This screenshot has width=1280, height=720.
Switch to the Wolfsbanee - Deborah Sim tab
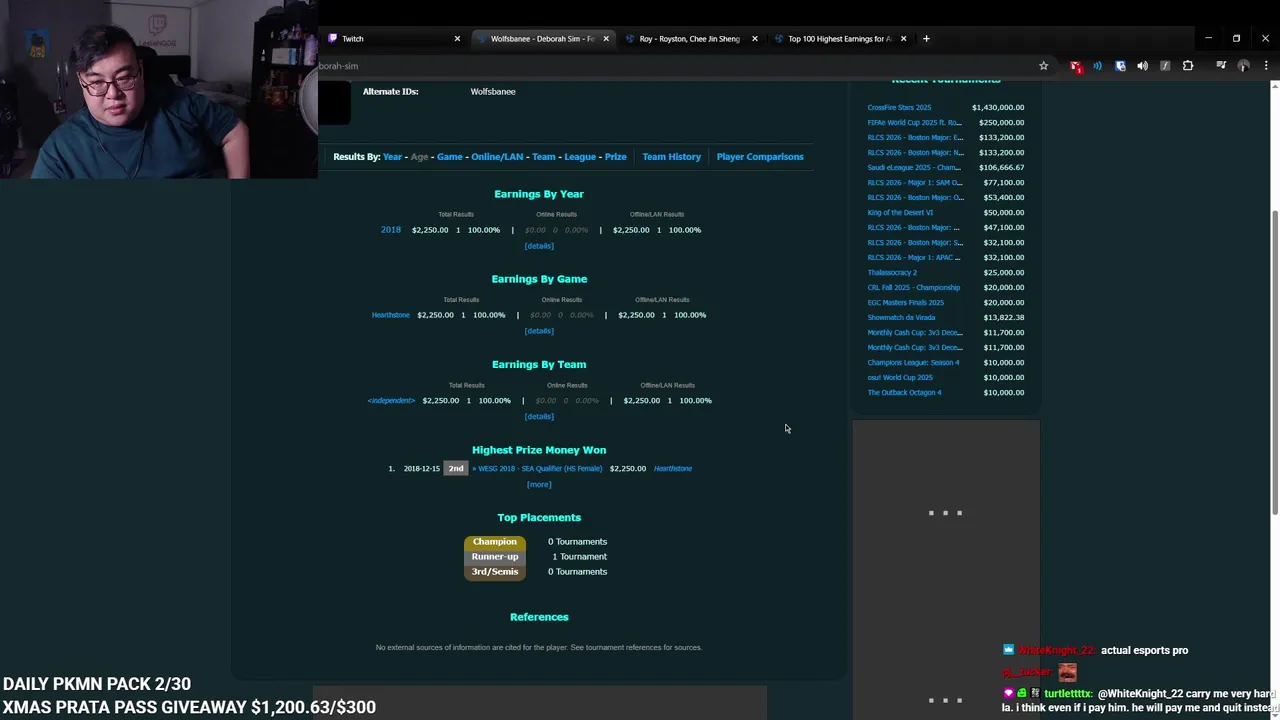click(543, 39)
